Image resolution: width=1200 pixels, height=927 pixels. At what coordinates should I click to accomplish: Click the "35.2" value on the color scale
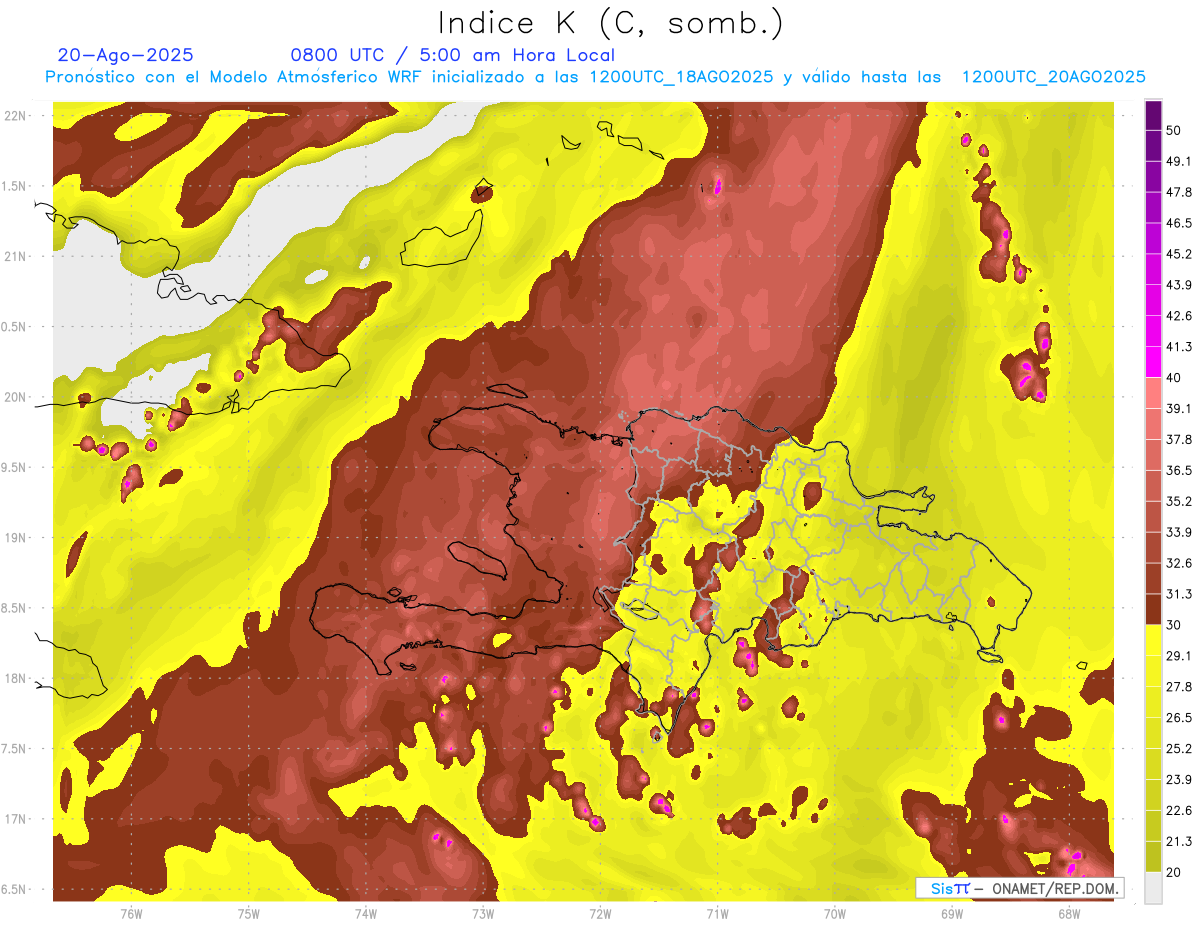click(1179, 501)
